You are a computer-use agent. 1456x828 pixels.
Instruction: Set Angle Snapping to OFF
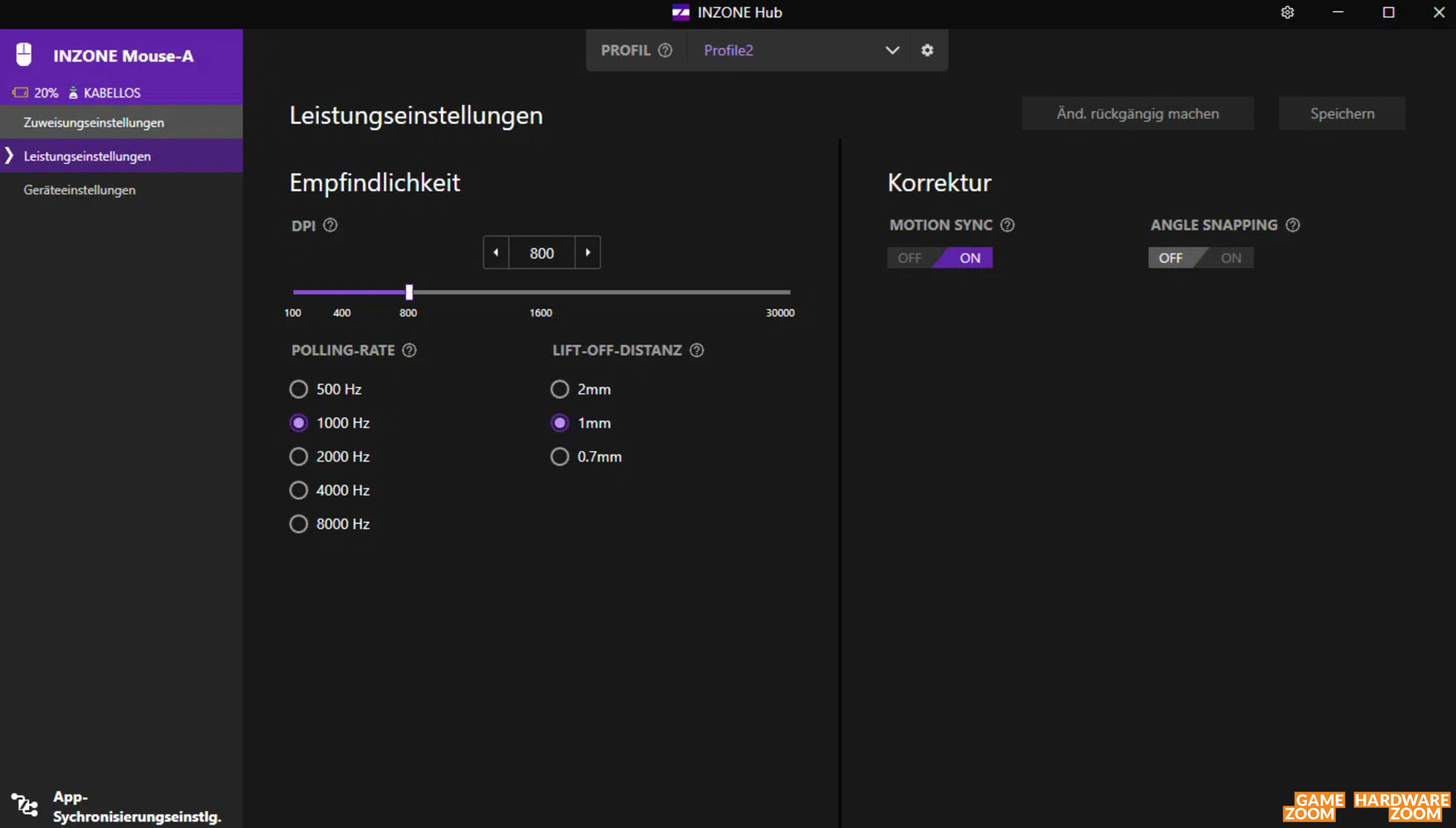click(1171, 258)
